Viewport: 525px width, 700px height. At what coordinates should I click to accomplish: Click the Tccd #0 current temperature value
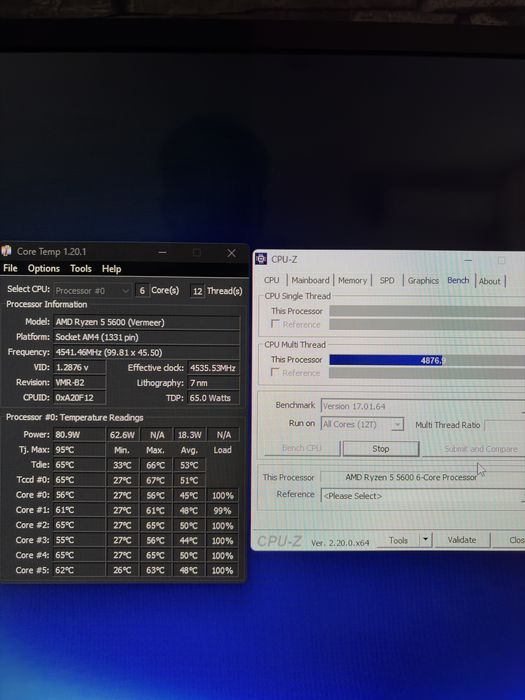79,480
